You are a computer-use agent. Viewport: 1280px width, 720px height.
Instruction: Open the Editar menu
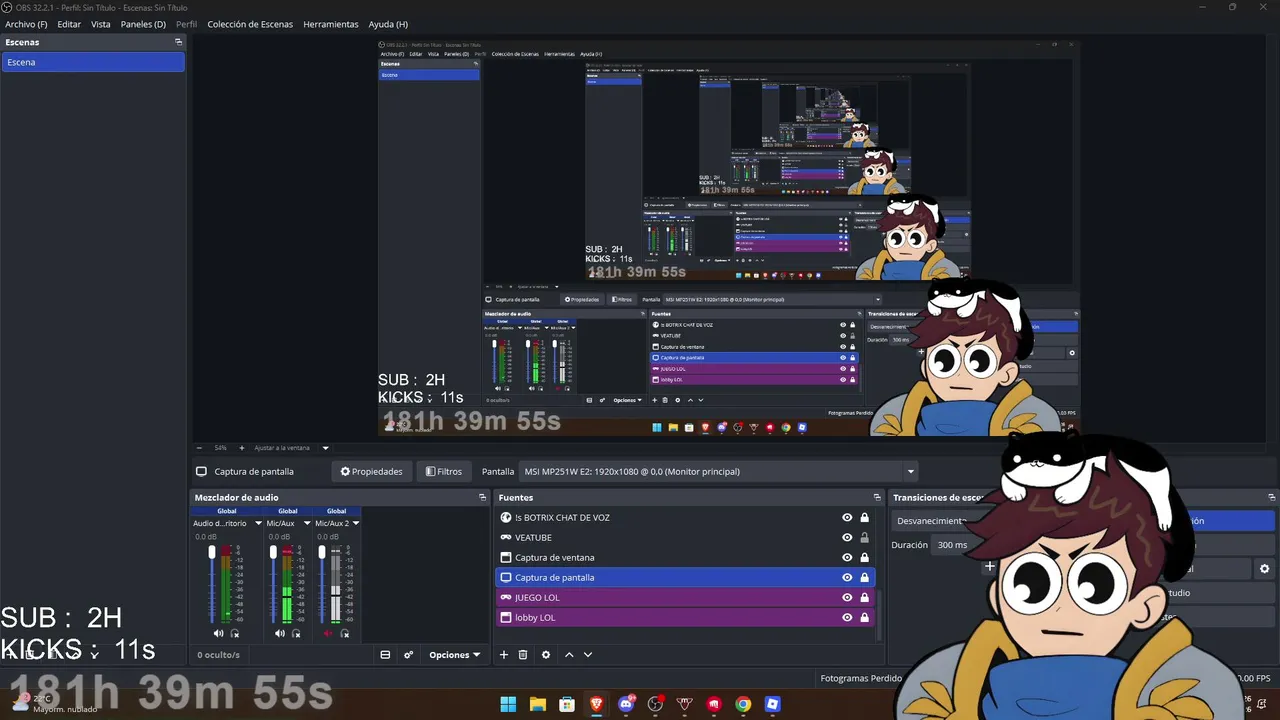point(69,24)
